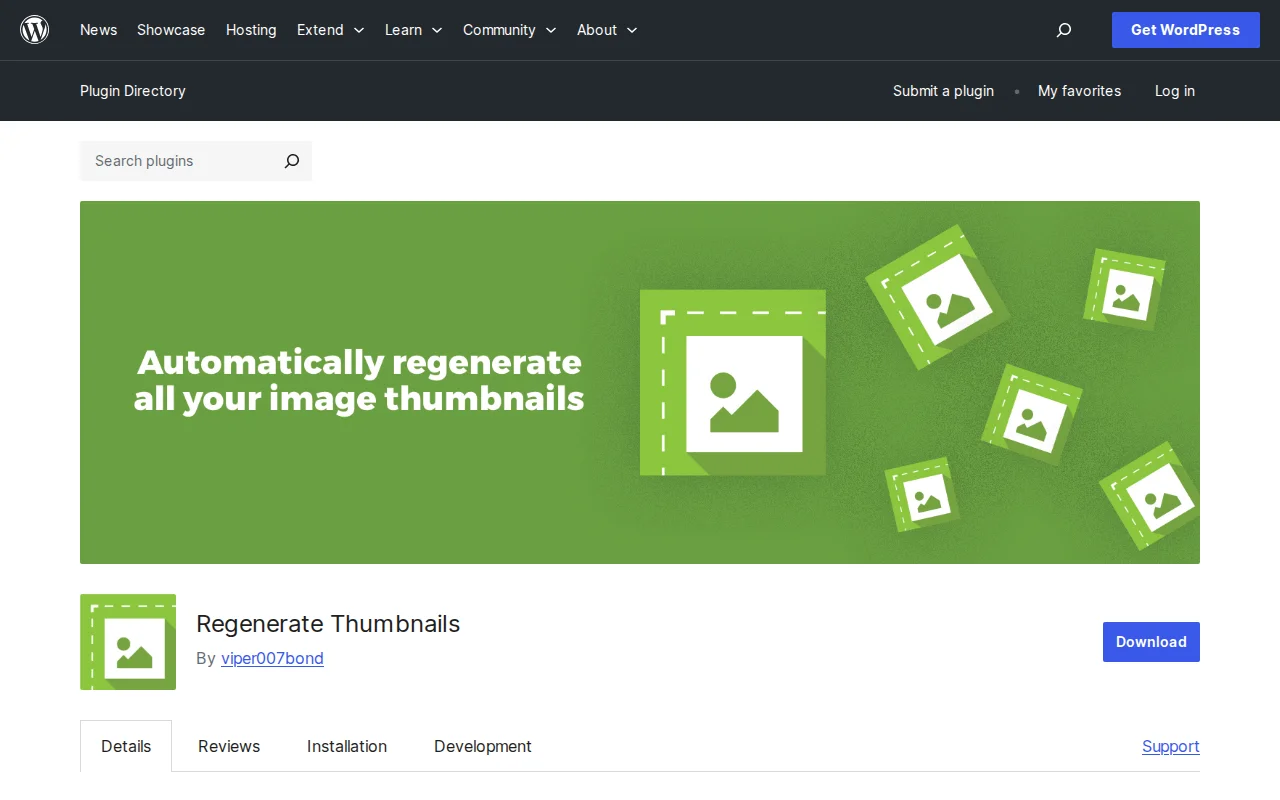Switch to the Reviews tab
The height and width of the screenshot is (800, 1280).
click(x=228, y=746)
